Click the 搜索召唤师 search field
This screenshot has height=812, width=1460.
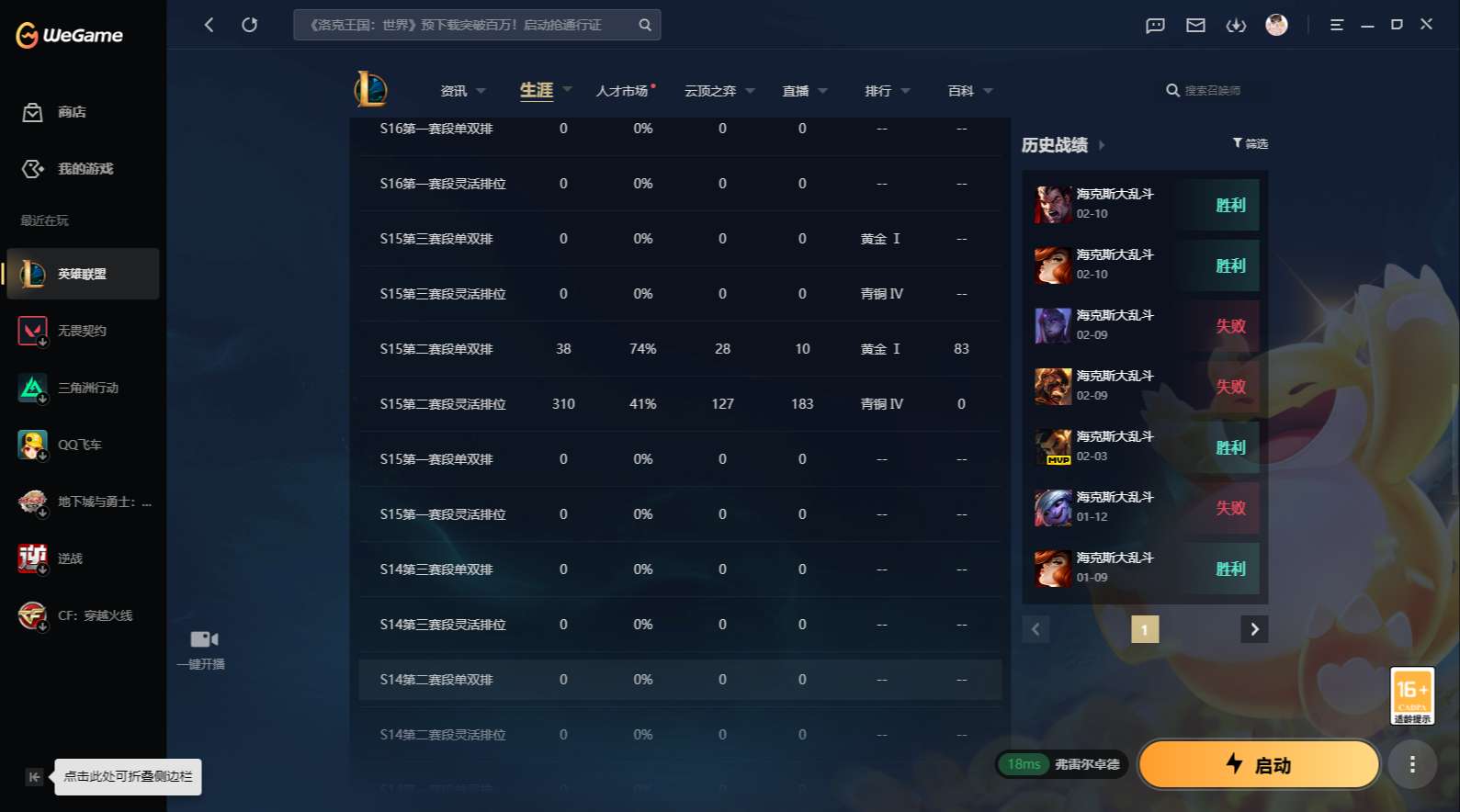[1213, 91]
